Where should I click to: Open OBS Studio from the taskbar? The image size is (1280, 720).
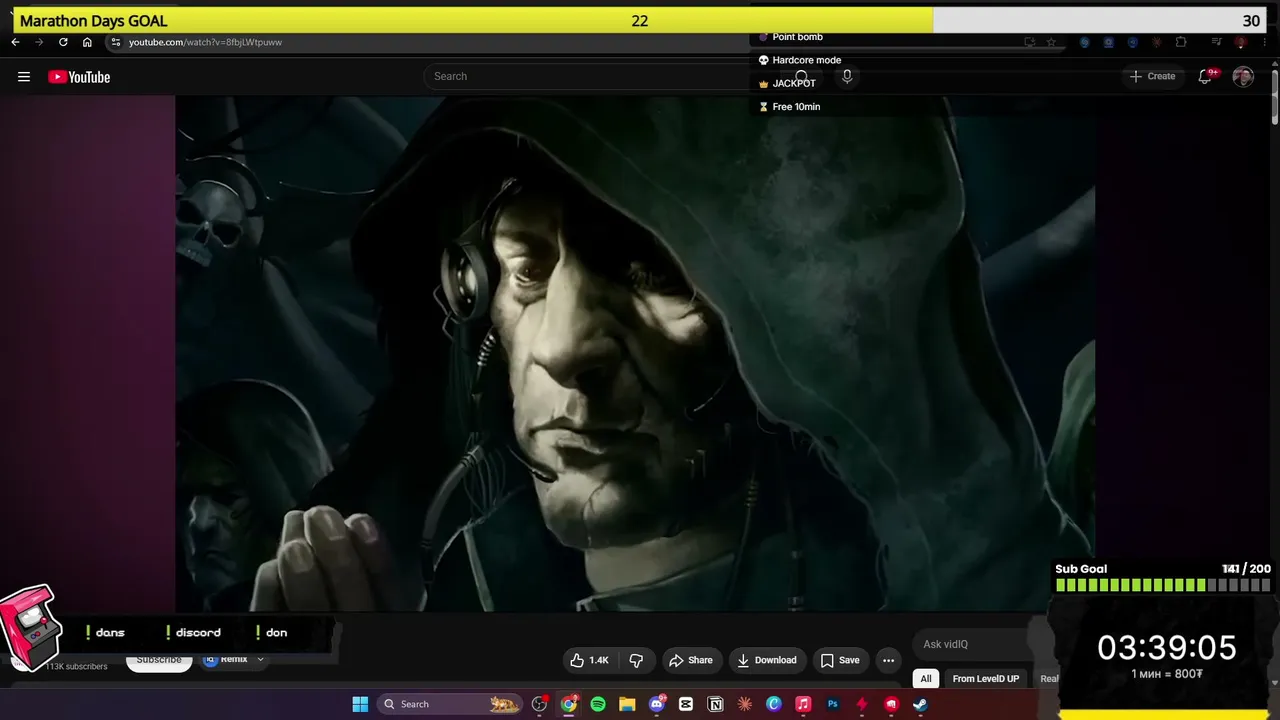point(540,704)
